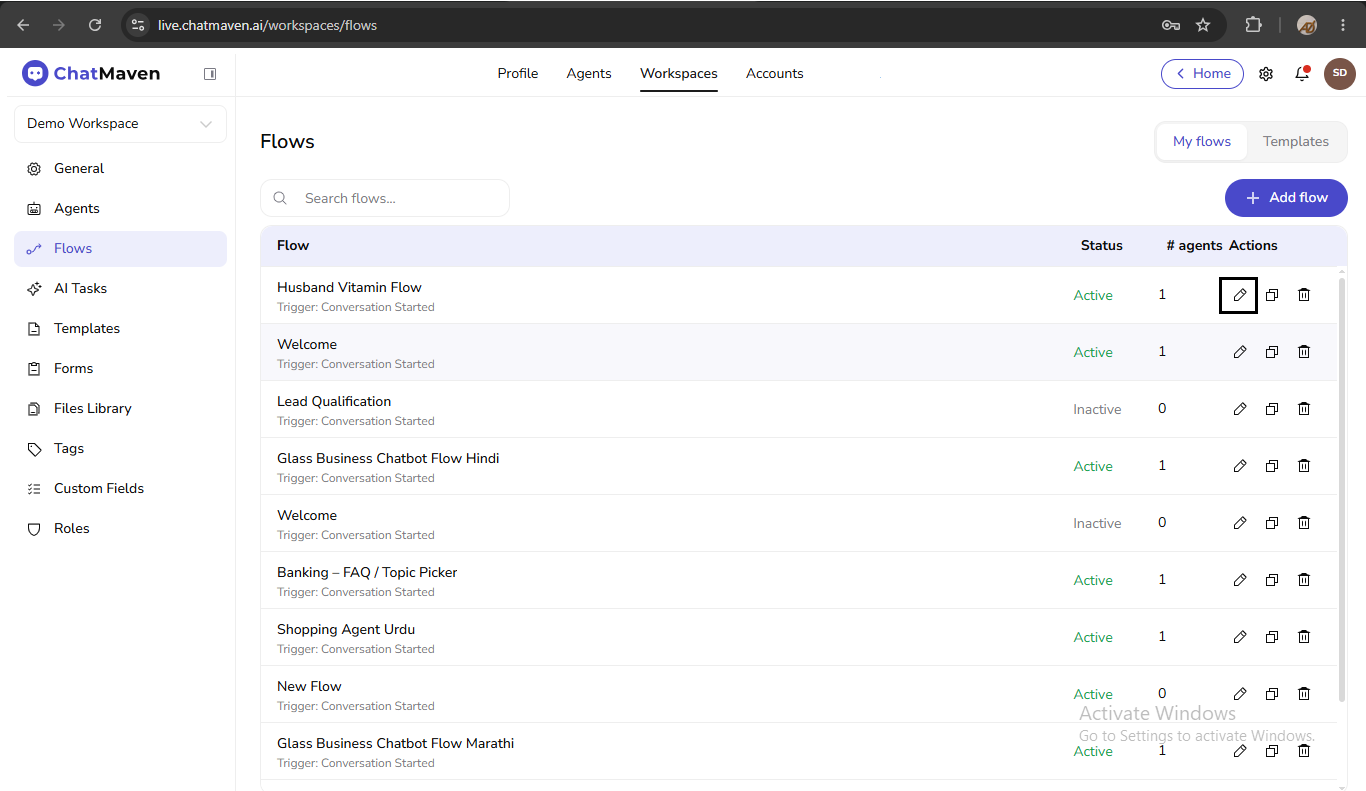The height and width of the screenshot is (791, 1366).
Task: Duplicate the Glass Business Chatbot Flow Hindi
Action: pos(1272,466)
